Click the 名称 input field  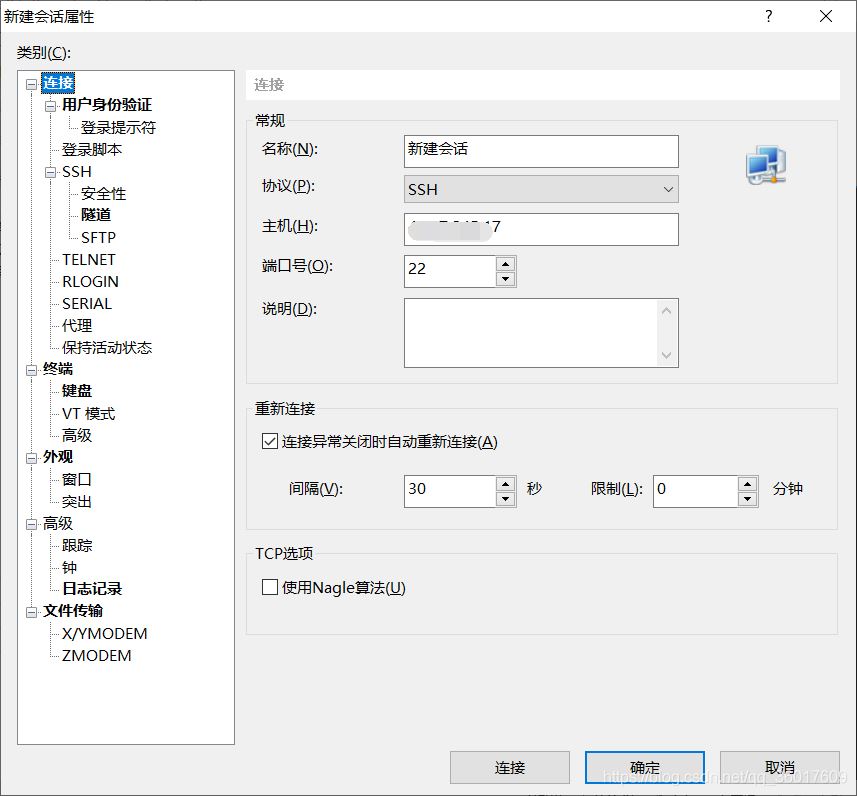click(541, 151)
